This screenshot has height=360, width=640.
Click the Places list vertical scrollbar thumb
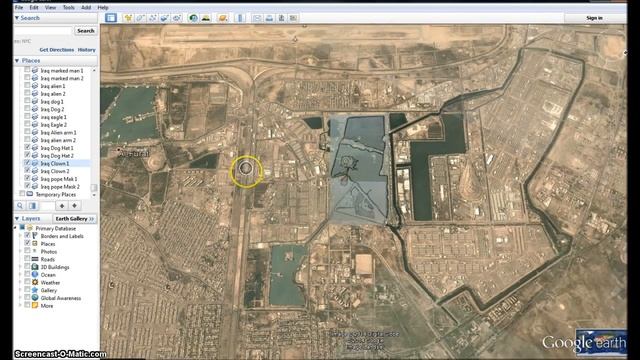(x=94, y=187)
